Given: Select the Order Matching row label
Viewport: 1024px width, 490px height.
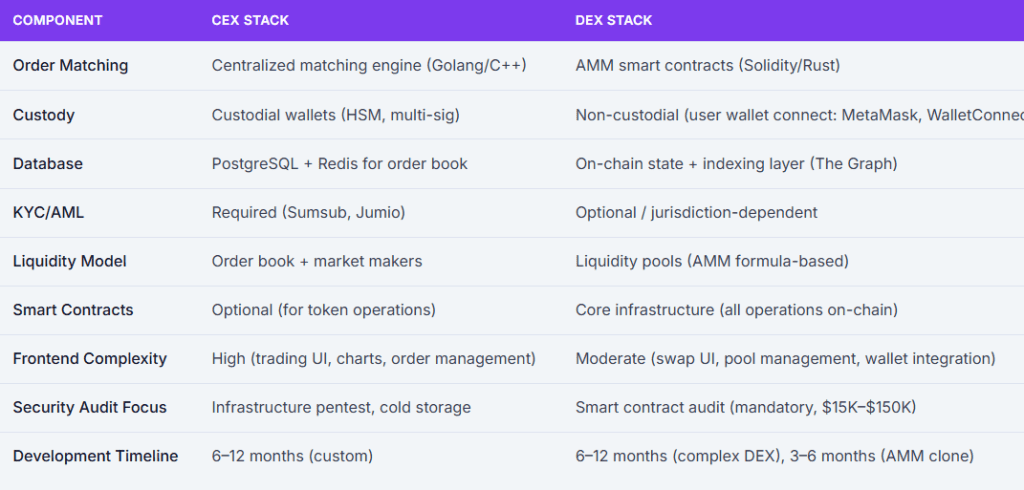Looking at the screenshot, I should pos(70,66).
